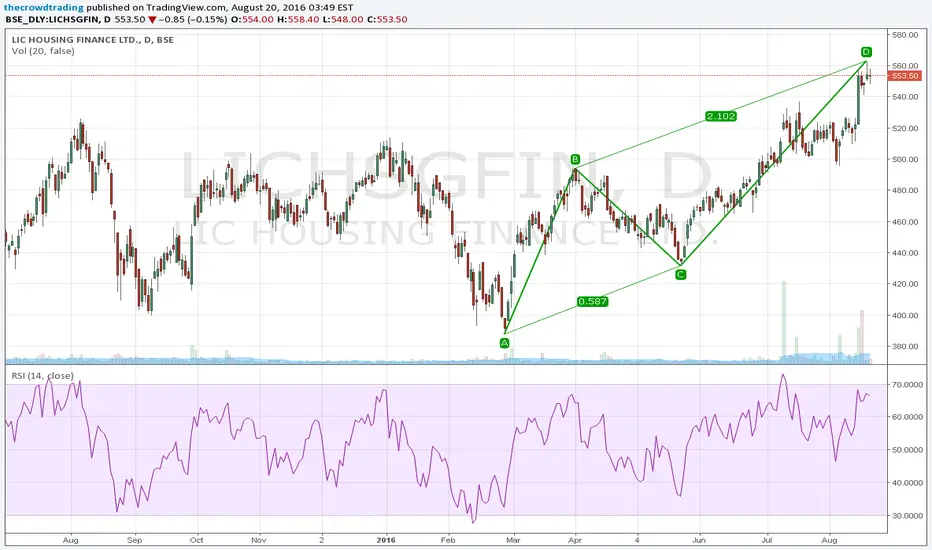Click the L:548.00 low value
932x550 pixels.
tap(343, 19)
